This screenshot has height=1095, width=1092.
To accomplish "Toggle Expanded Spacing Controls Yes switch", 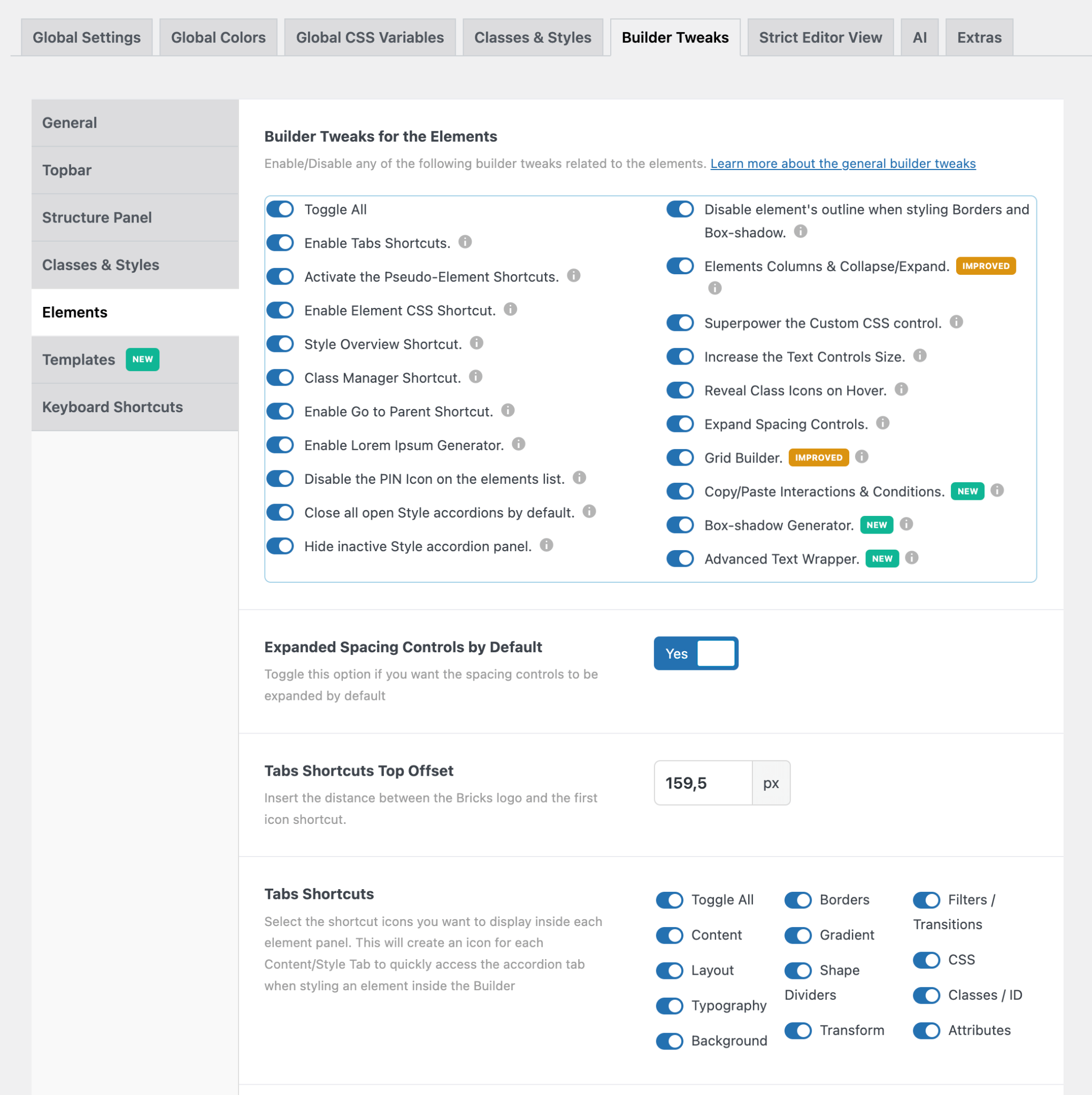I will [x=696, y=653].
